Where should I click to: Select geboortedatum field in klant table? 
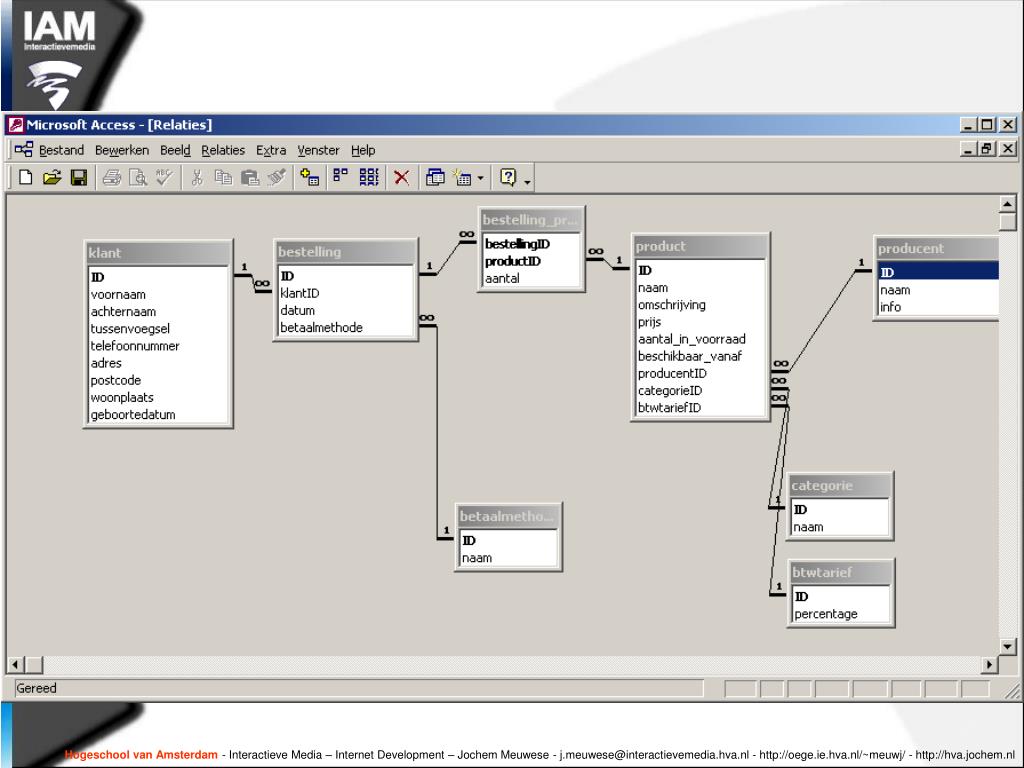pos(158,415)
